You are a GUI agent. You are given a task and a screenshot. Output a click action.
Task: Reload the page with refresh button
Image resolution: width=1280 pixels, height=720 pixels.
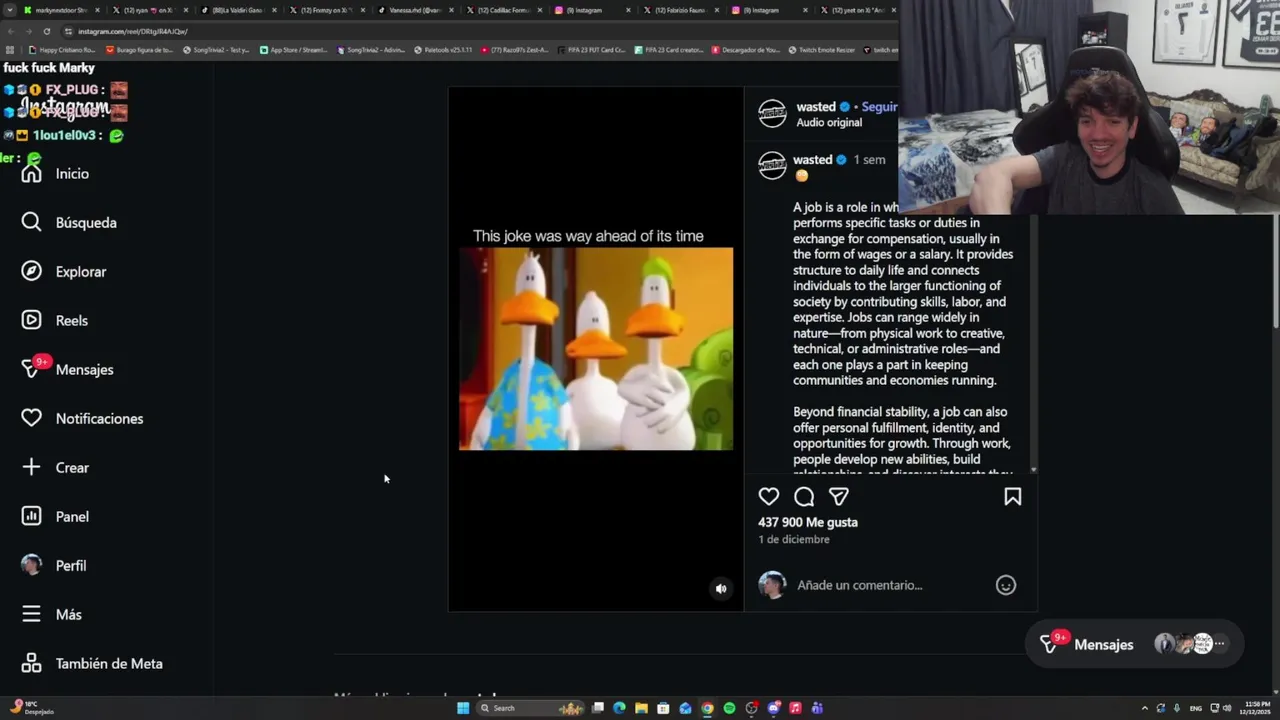(46, 31)
